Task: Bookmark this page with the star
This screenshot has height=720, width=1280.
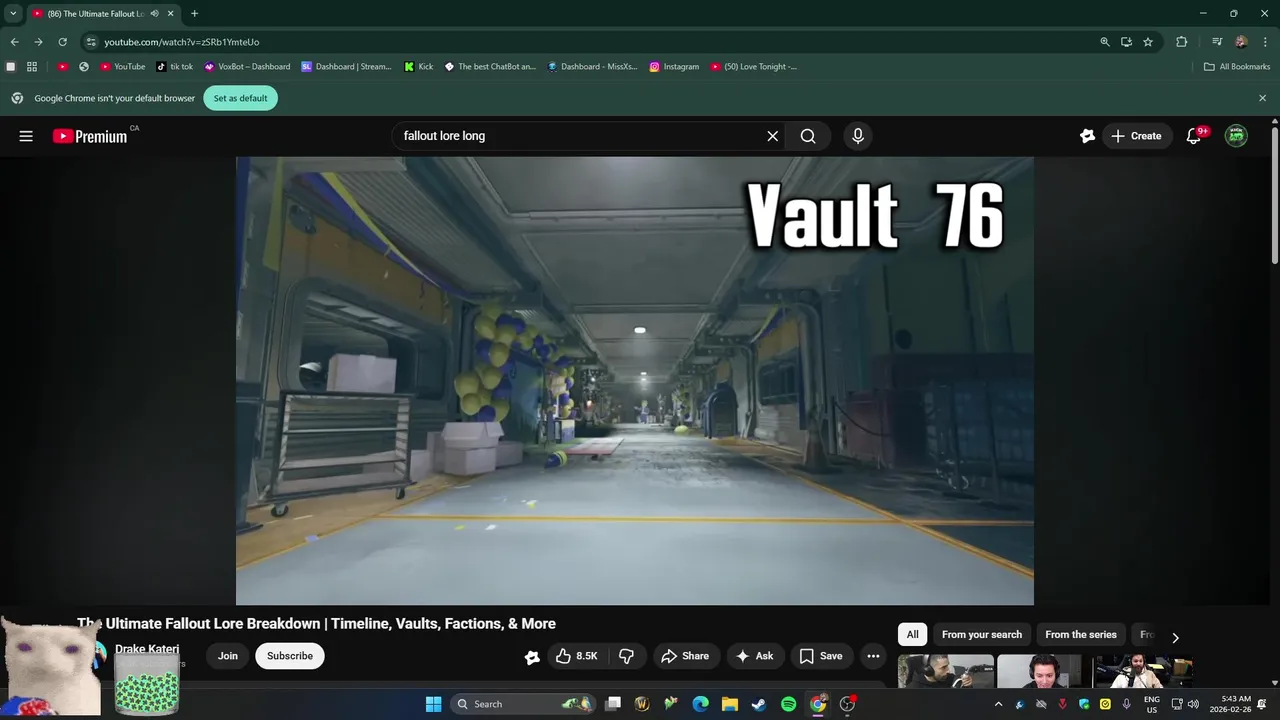Action: click(x=1148, y=42)
